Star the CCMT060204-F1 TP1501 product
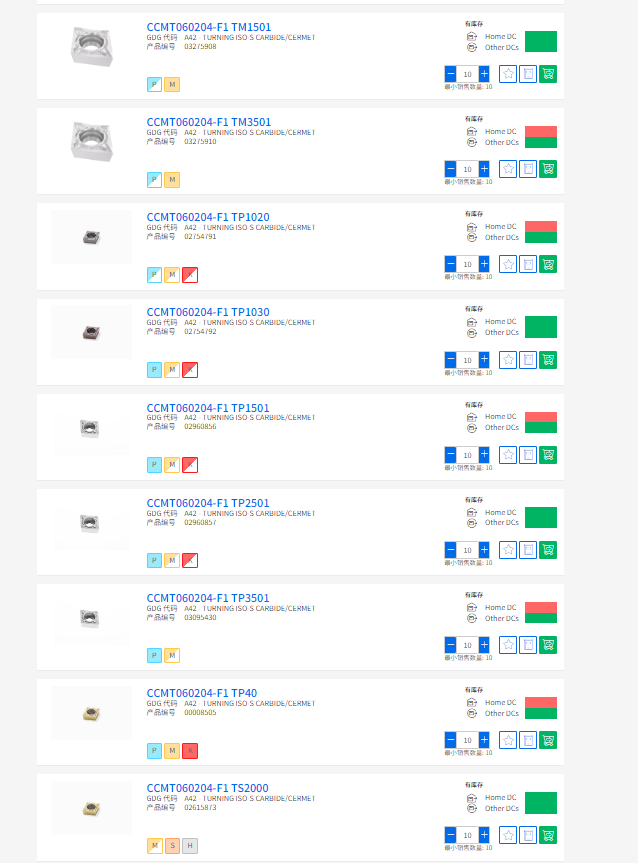 [508, 455]
